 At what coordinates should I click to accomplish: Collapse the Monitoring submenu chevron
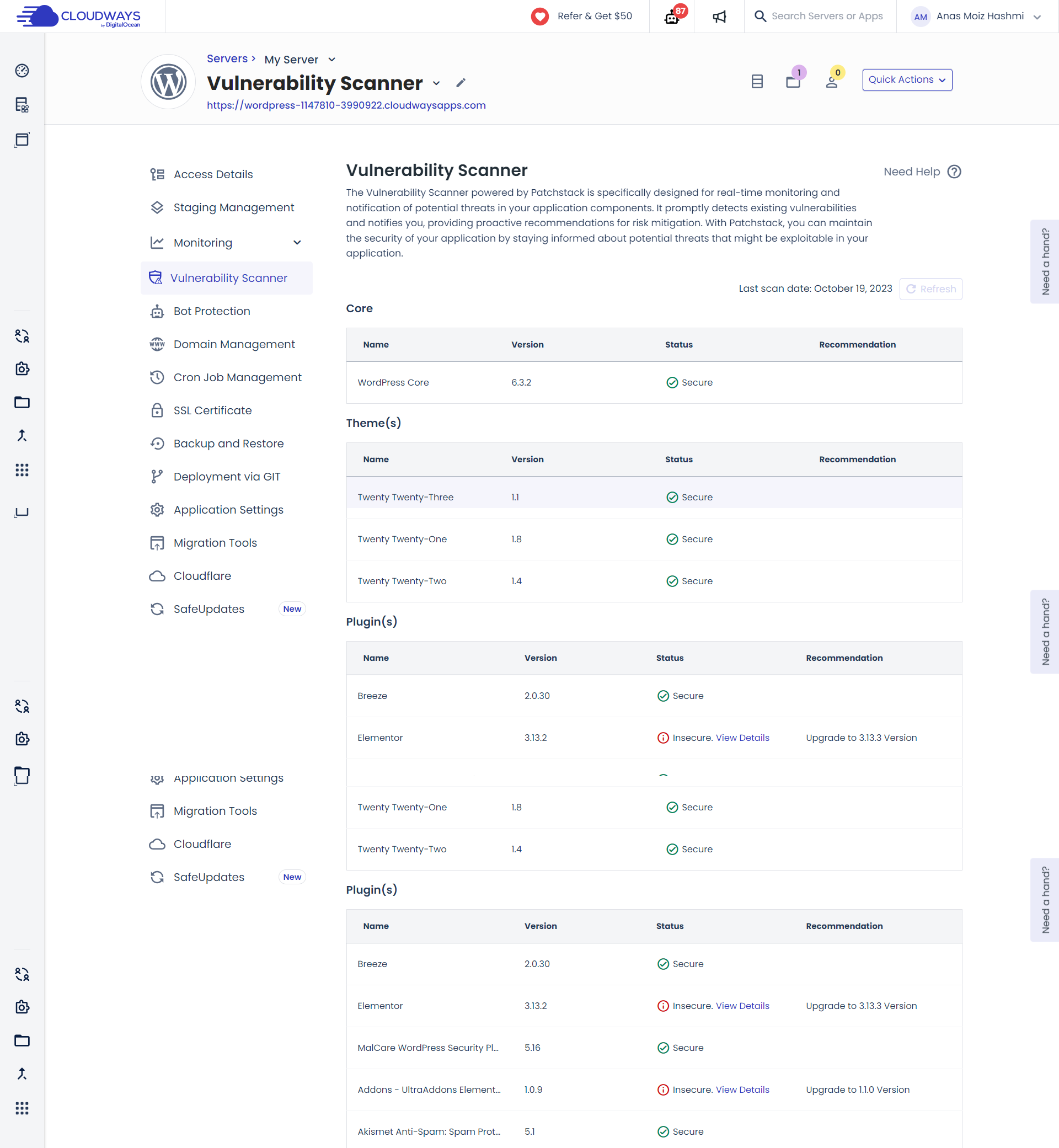click(297, 242)
